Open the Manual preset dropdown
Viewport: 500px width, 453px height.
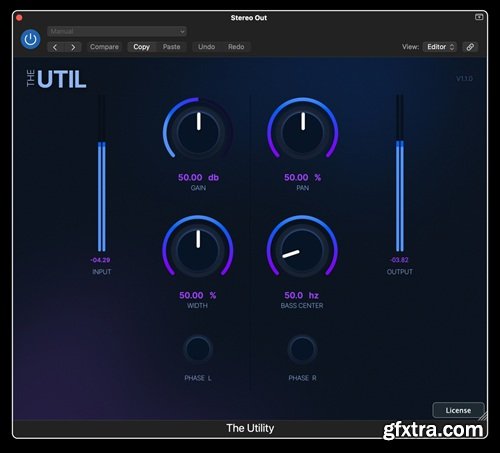pyautogui.click(x=117, y=31)
